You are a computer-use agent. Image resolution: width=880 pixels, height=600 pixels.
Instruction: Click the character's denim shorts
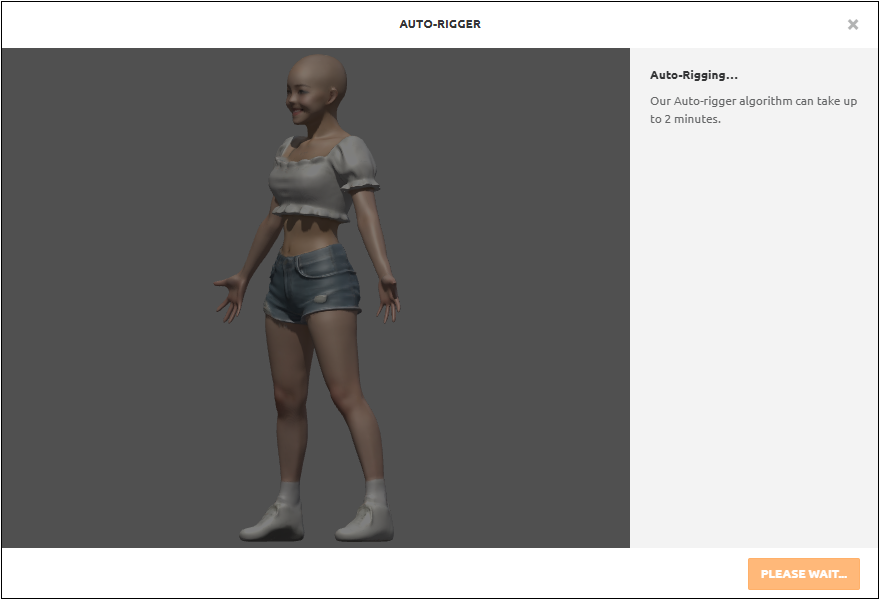[x=312, y=284]
